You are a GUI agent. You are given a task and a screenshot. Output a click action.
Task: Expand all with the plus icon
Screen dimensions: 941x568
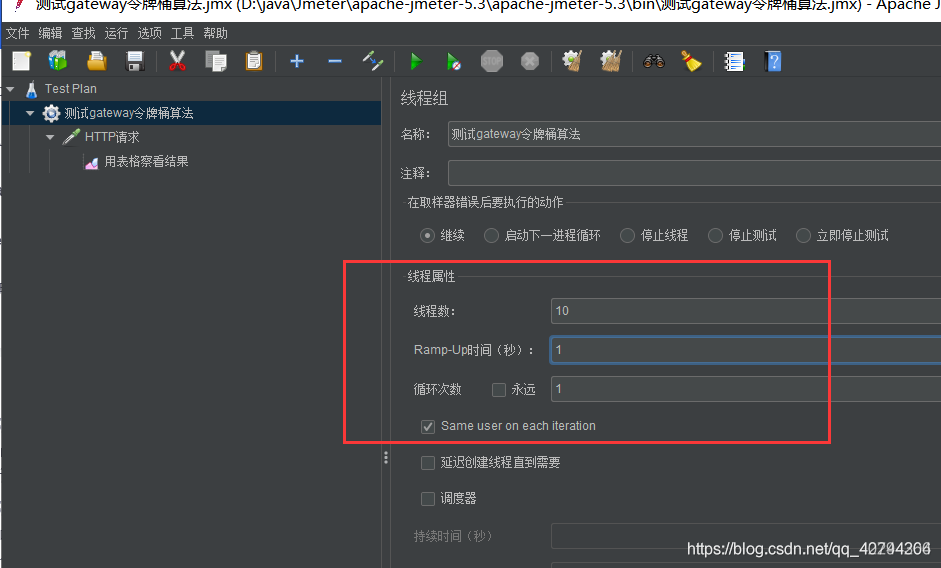[x=296, y=61]
